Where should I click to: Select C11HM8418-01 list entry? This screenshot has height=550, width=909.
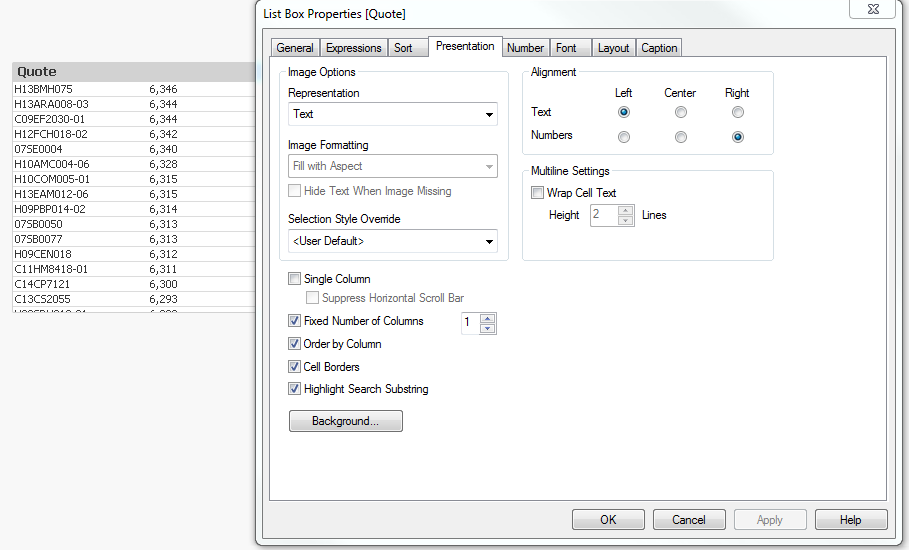pos(133,269)
